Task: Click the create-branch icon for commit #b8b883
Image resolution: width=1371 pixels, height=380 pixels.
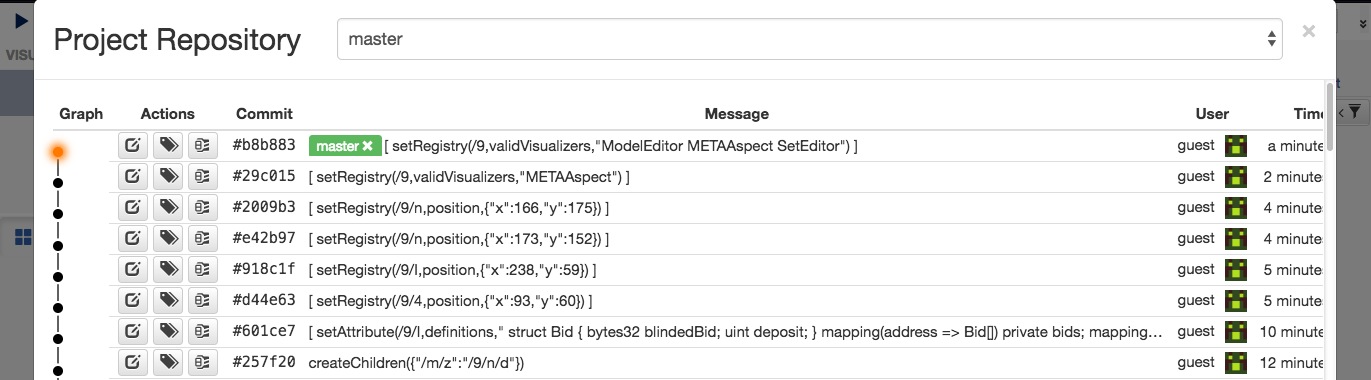Action: coord(133,146)
